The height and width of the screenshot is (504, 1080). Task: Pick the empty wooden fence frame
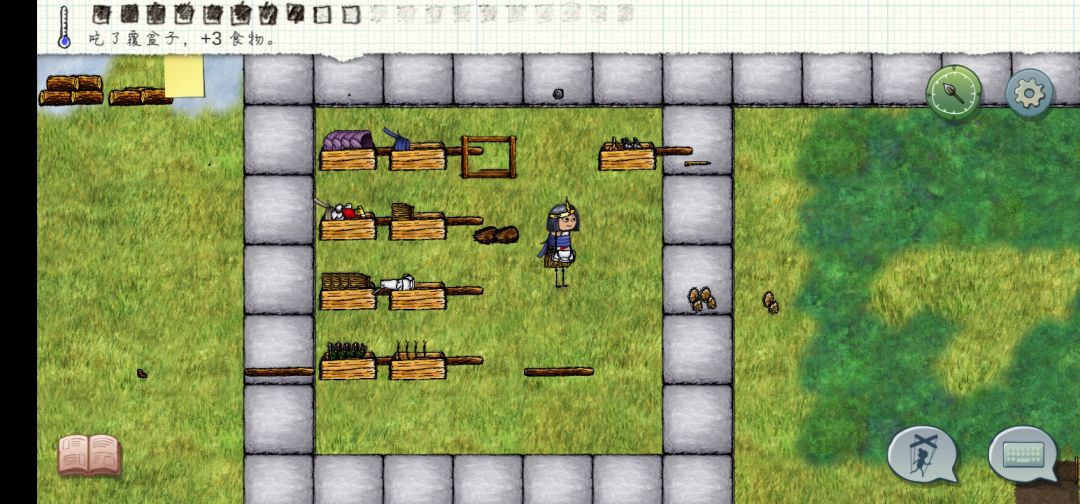488,157
